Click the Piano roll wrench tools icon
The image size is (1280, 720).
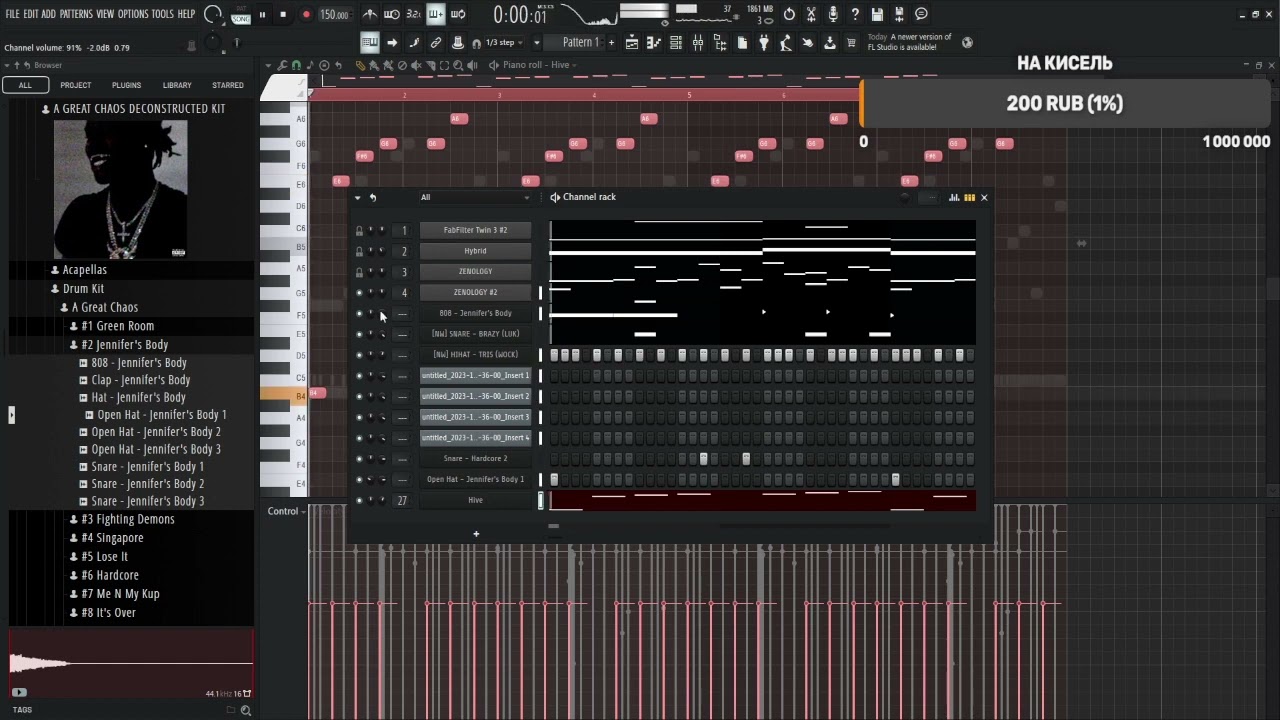coord(283,65)
